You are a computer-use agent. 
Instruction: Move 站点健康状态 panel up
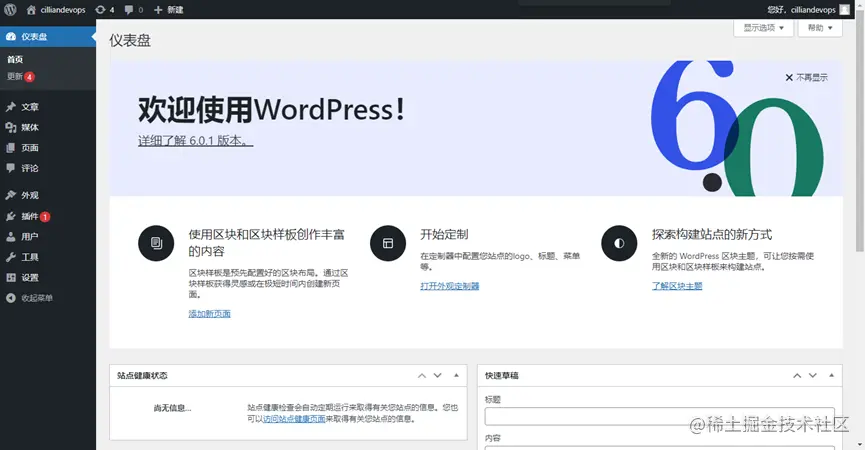coord(422,376)
